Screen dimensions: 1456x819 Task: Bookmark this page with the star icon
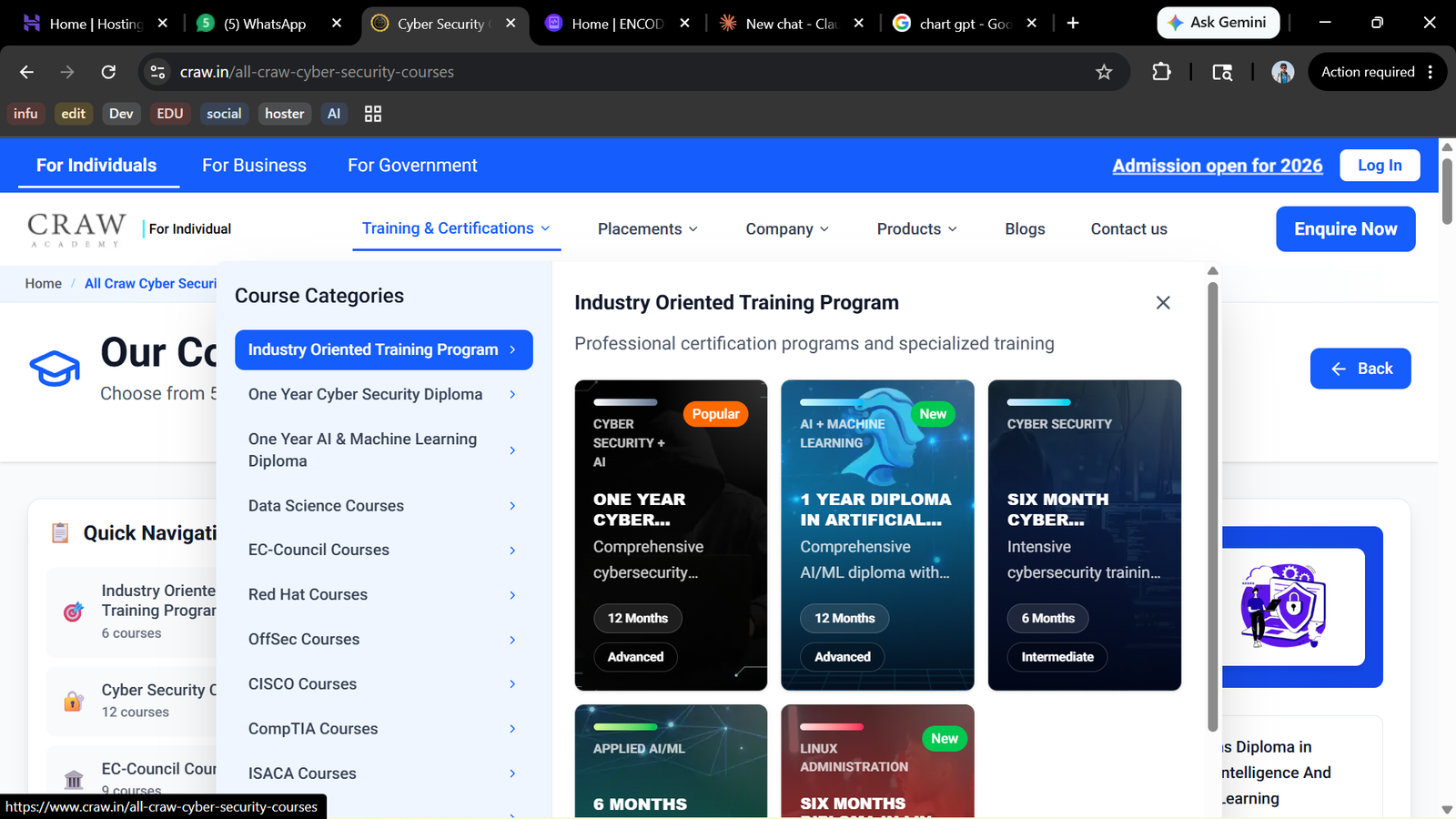(x=1104, y=72)
